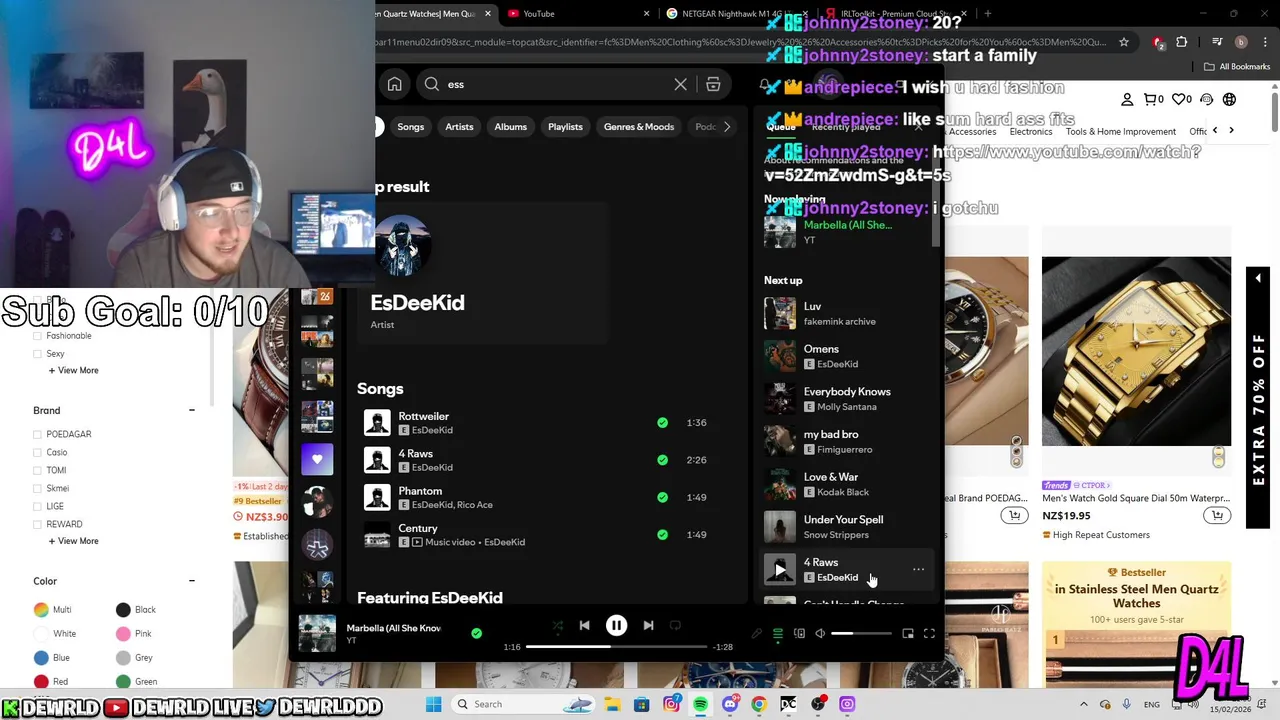Collapse the Brand filter section

192,410
